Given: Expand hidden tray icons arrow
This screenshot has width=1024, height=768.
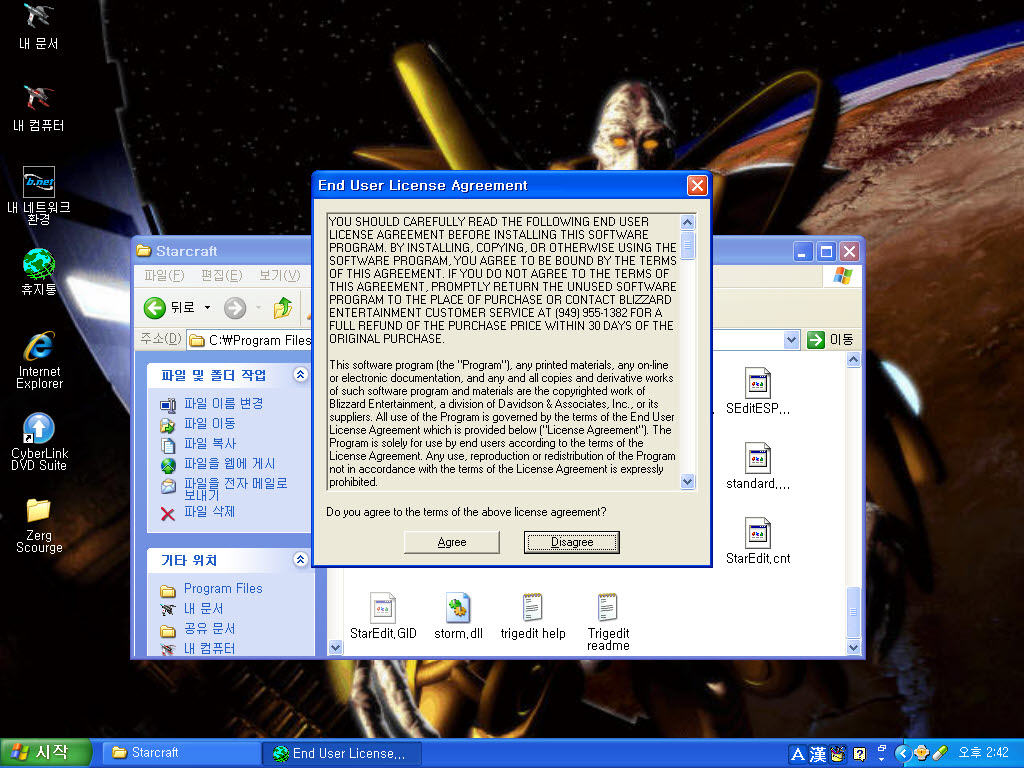Looking at the screenshot, I should pyautogui.click(x=903, y=754).
